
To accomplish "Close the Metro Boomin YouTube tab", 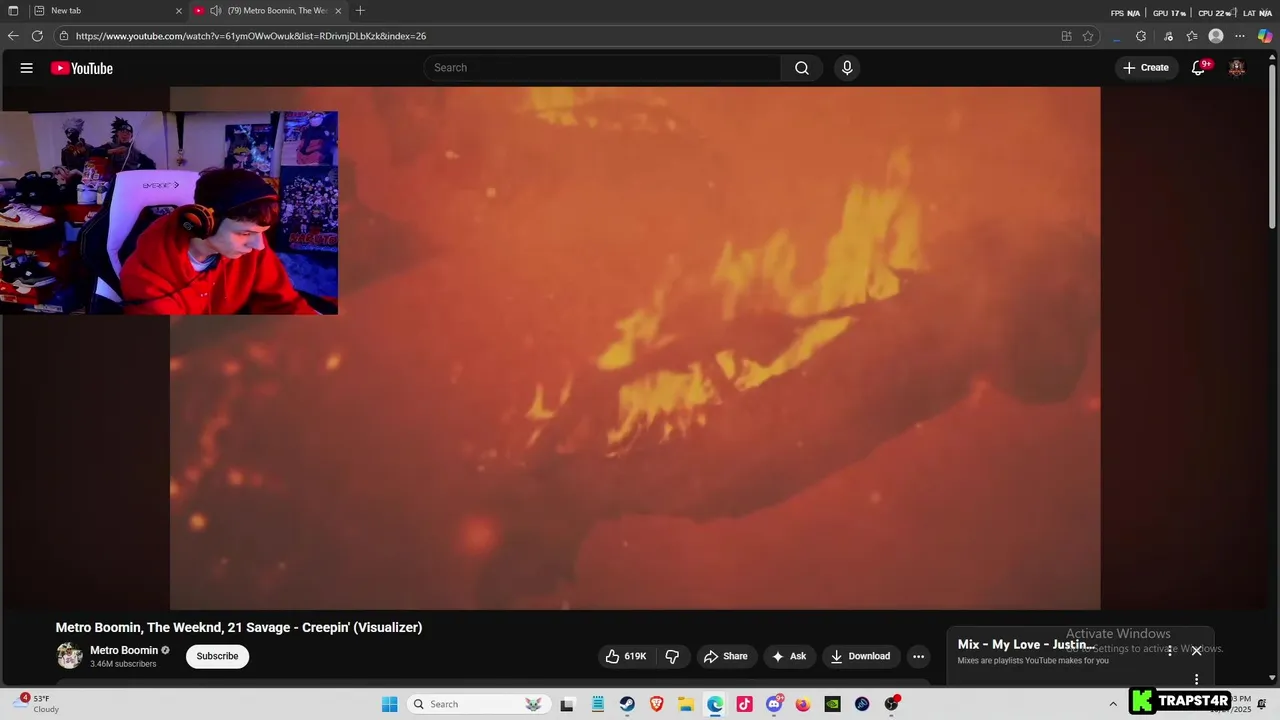I will pos(338,11).
